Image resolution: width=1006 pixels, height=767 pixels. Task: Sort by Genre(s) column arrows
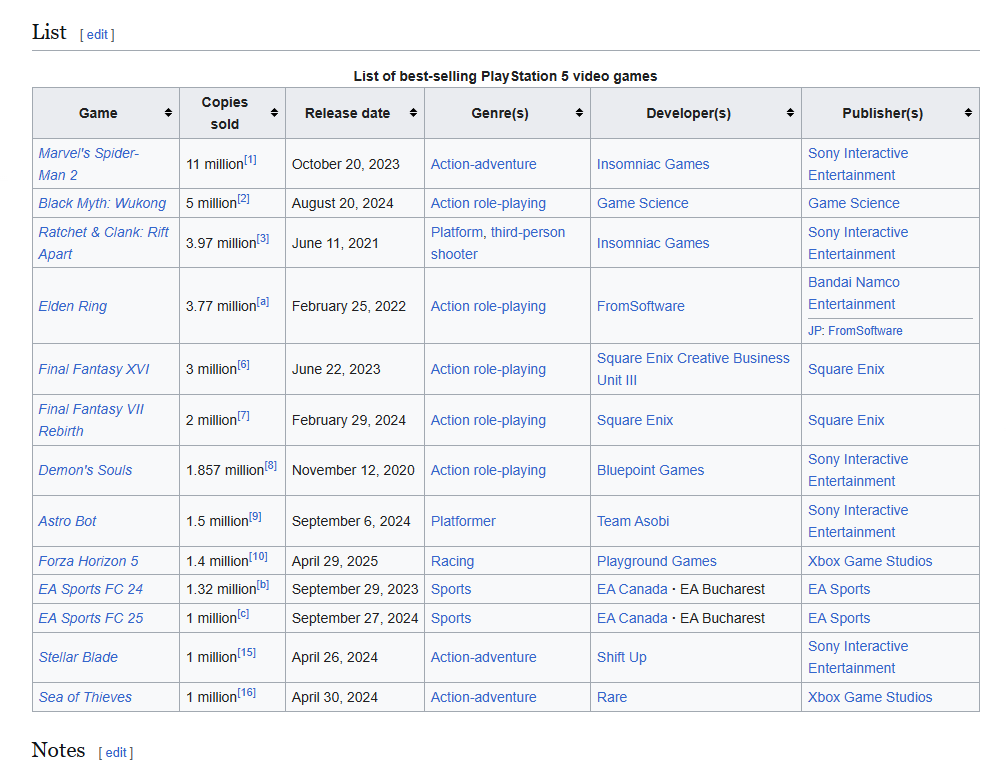pos(579,113)
